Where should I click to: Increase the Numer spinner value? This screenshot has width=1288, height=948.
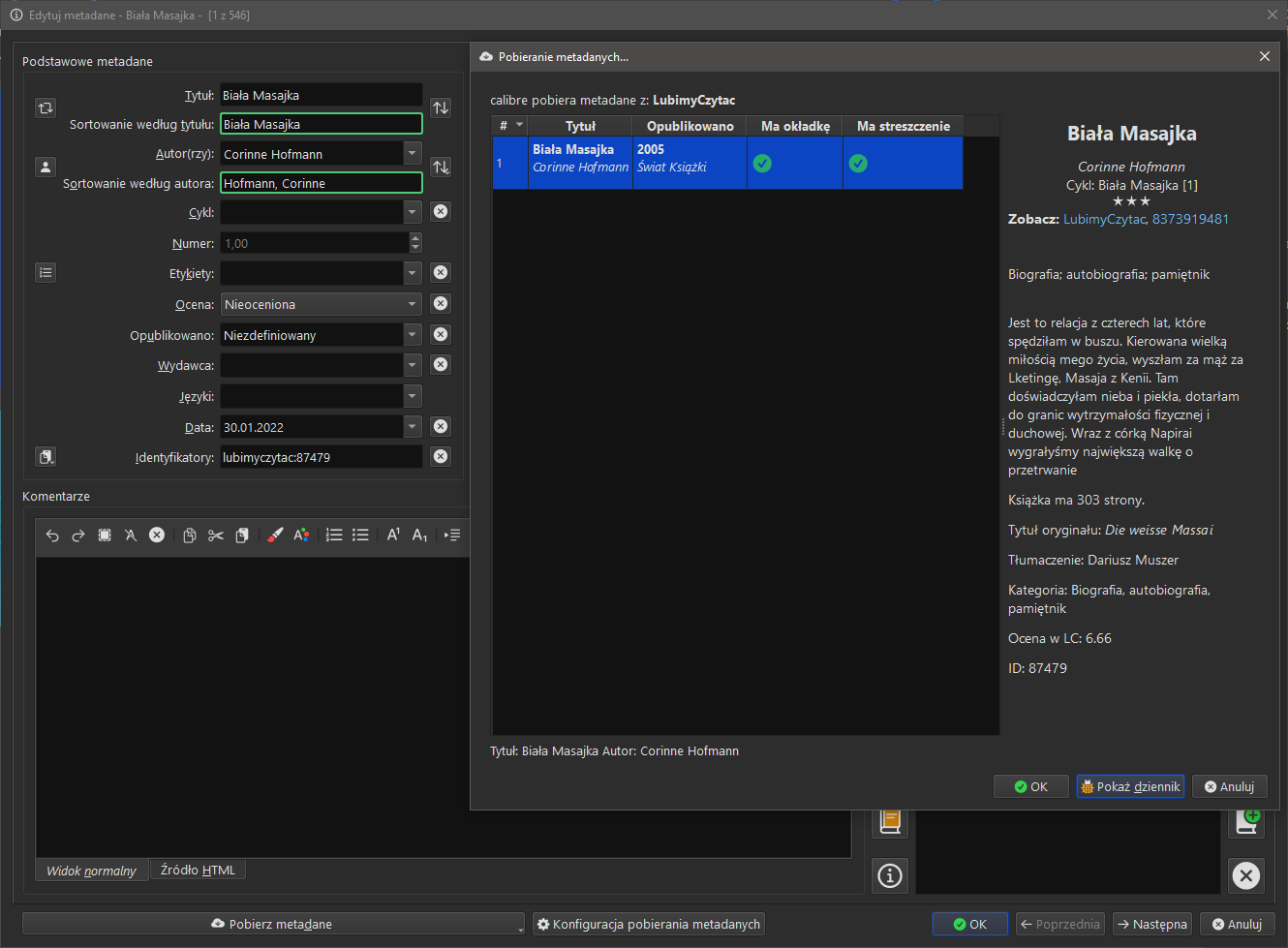tap(415, 238)
